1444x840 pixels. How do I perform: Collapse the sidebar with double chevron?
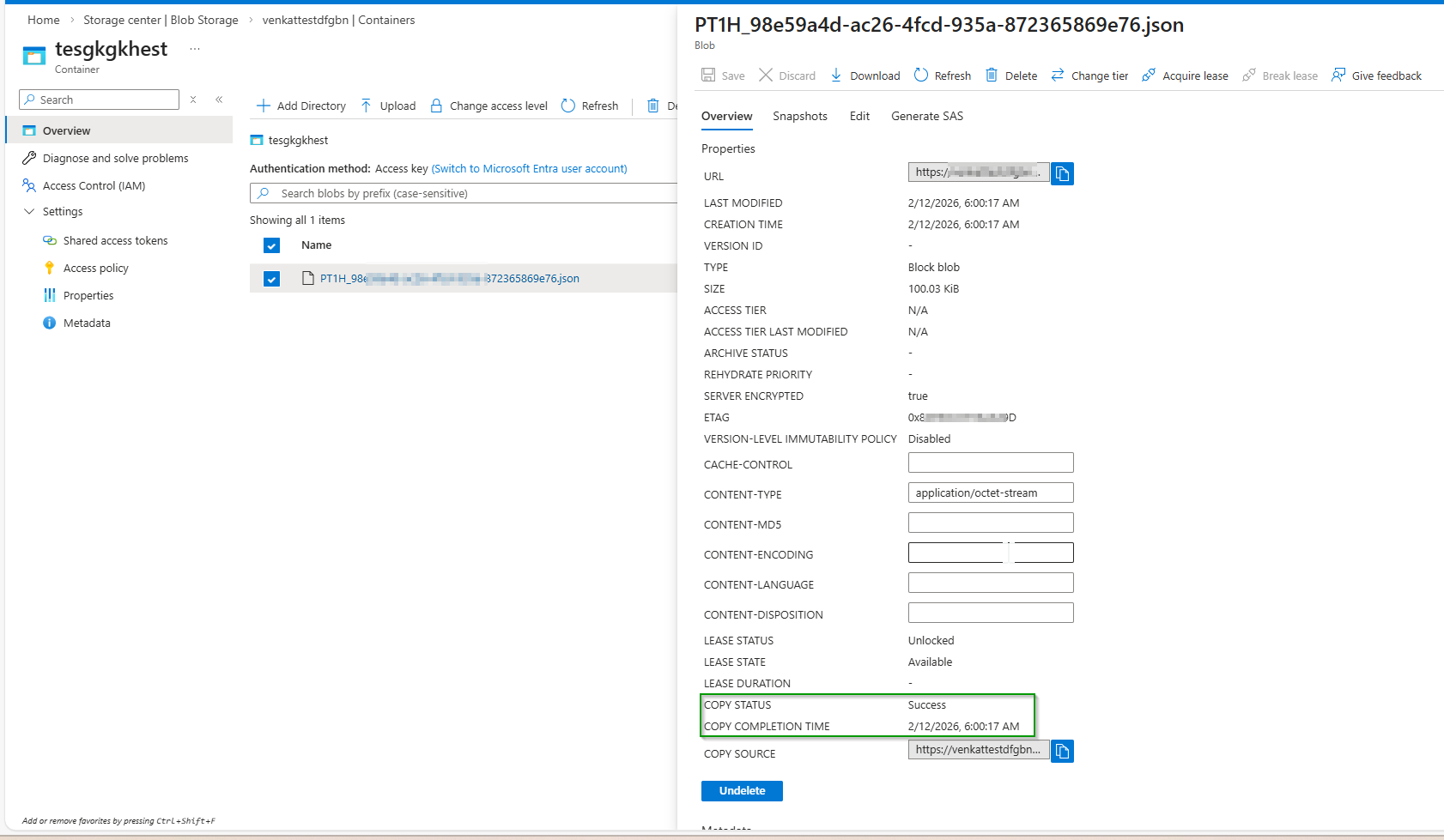(219, 100)
